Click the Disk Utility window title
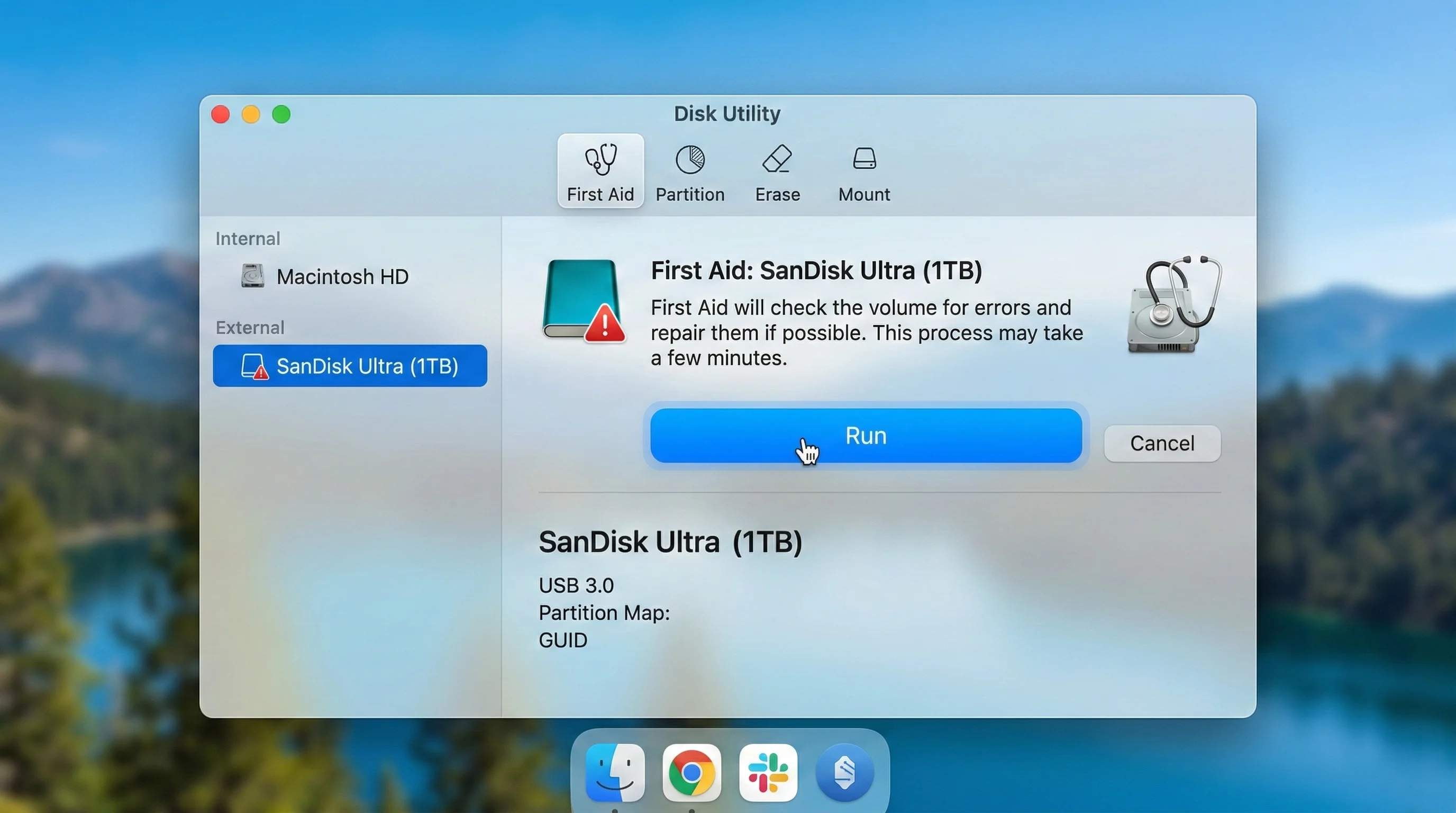The width and height of the screenshot is (1456, 813). (x=727, y=114)
